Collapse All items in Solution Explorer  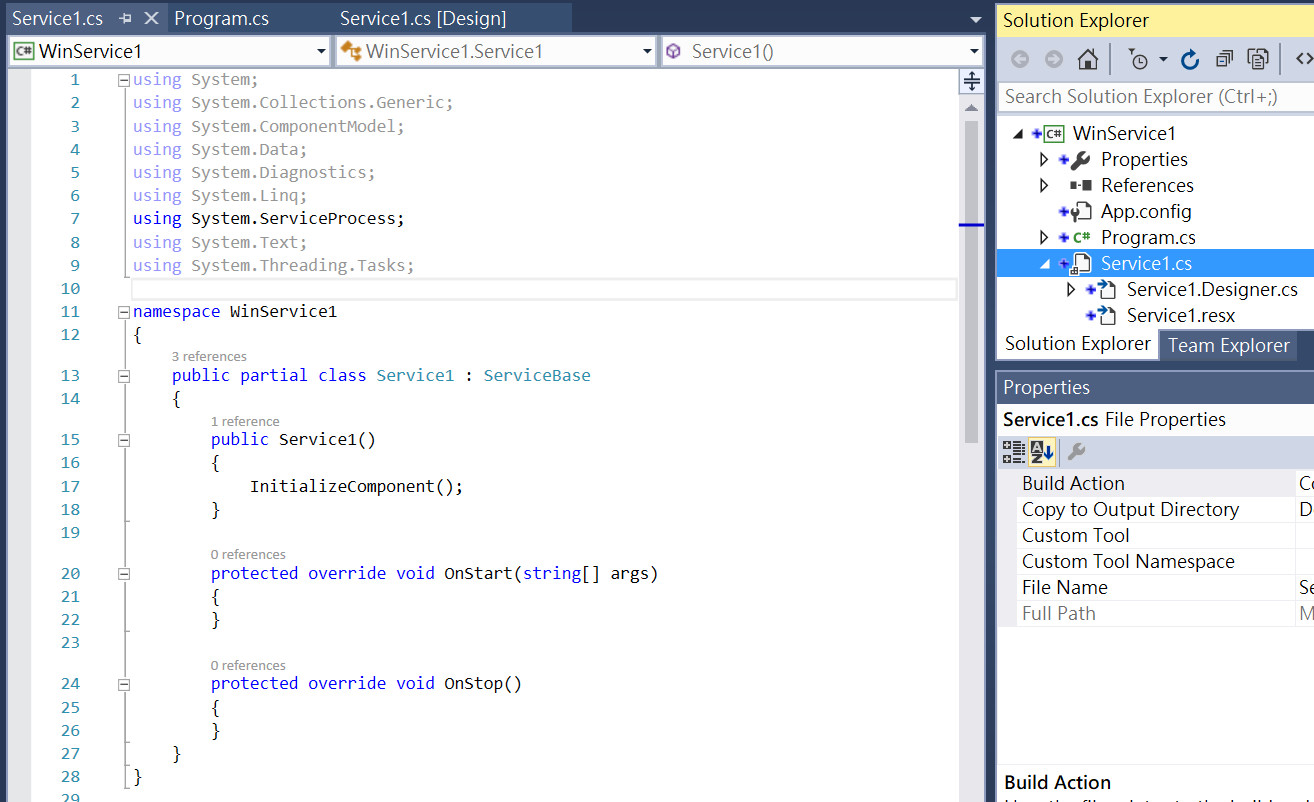[1224, 60]
